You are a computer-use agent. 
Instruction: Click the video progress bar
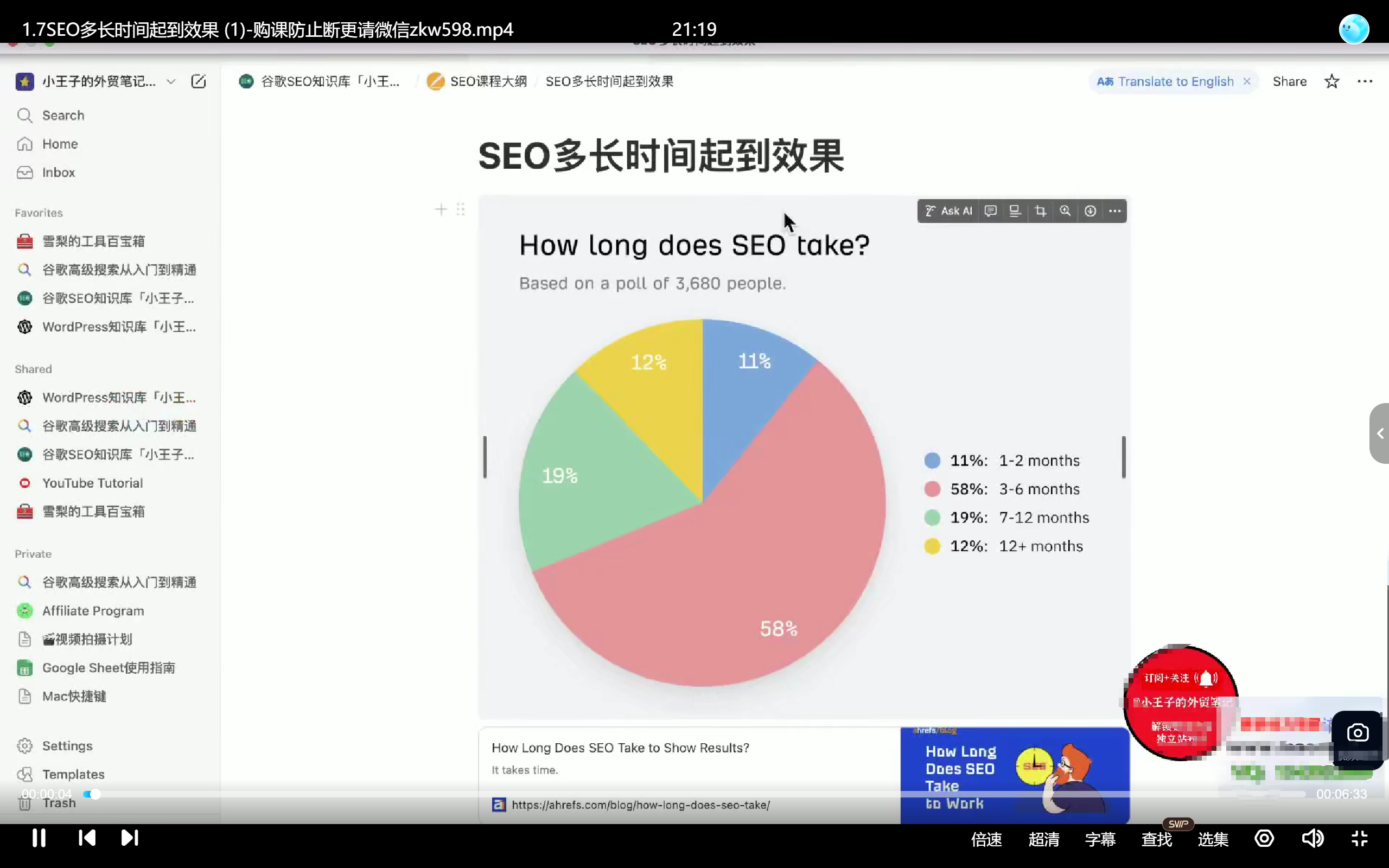coord(689,794)
